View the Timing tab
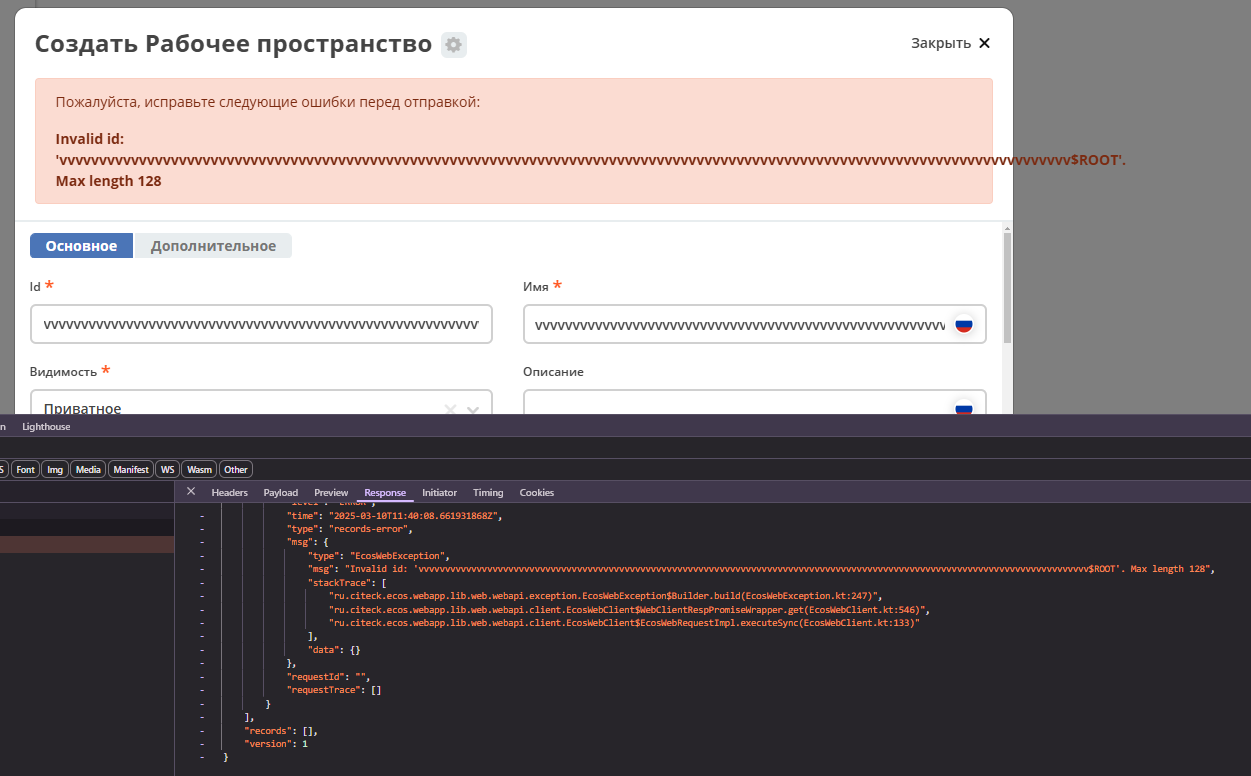 click(488, 492)
